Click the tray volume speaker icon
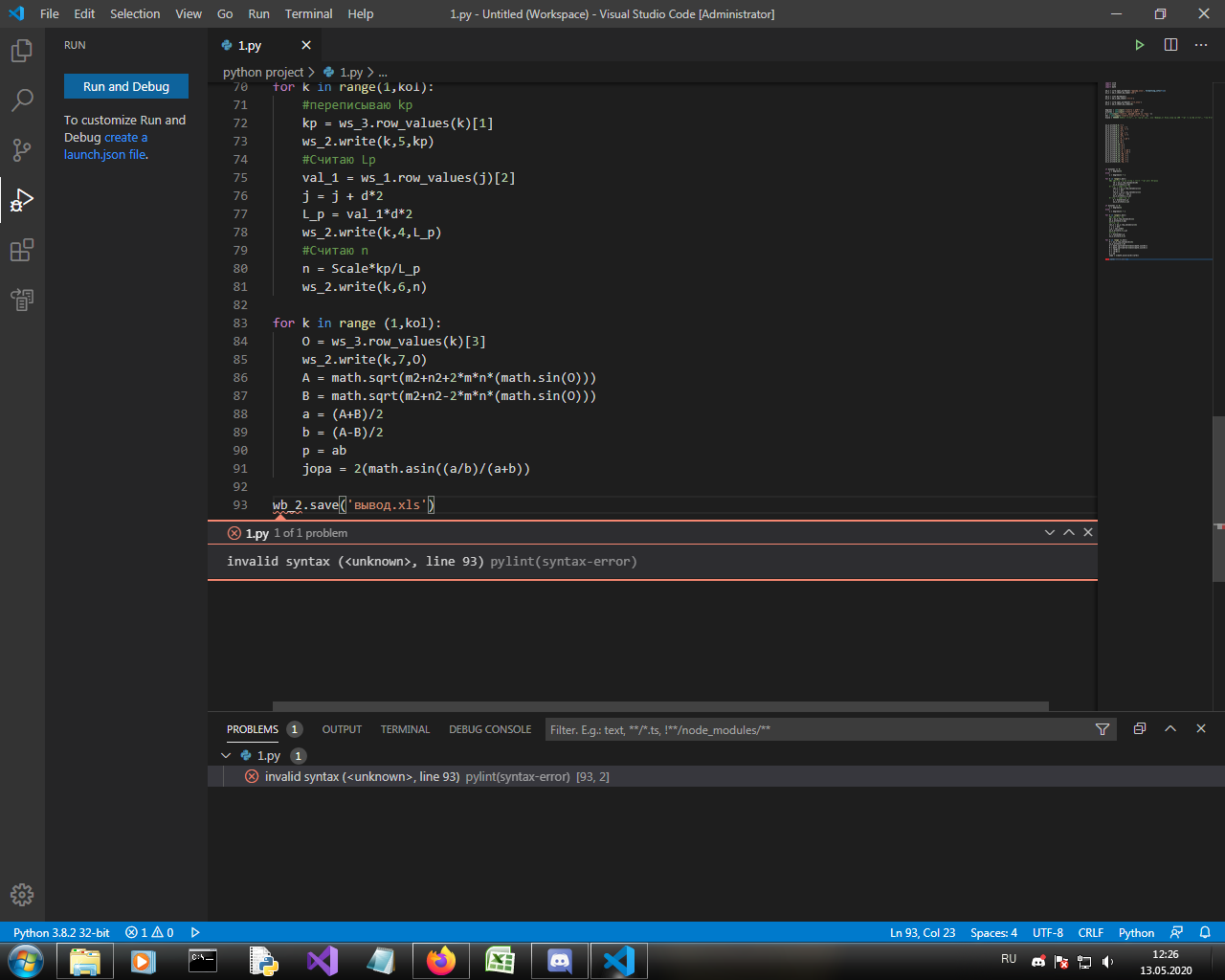The image size is (1225, 980). (1107, 962)
